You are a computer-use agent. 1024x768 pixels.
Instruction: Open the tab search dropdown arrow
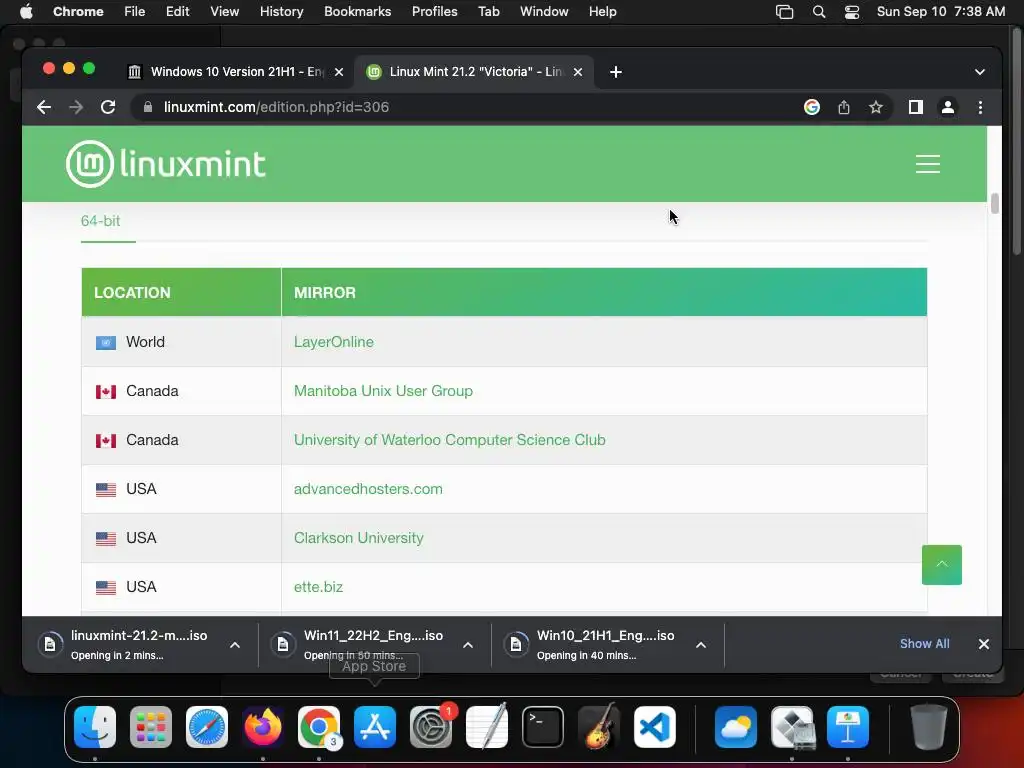pyautogui.click(x=980, y=72)
